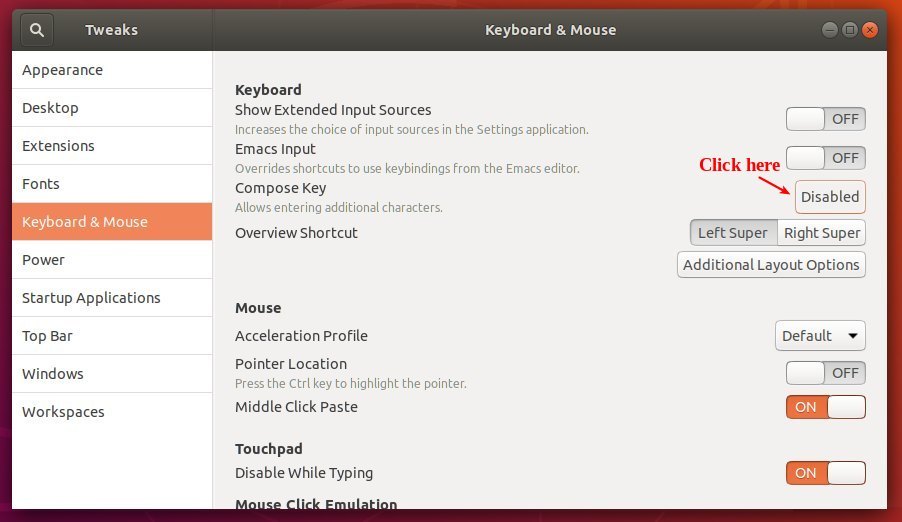Screen dimensions: 902x522
Task: Toggle Show Extended Input Sources switch
Action: 825,119
